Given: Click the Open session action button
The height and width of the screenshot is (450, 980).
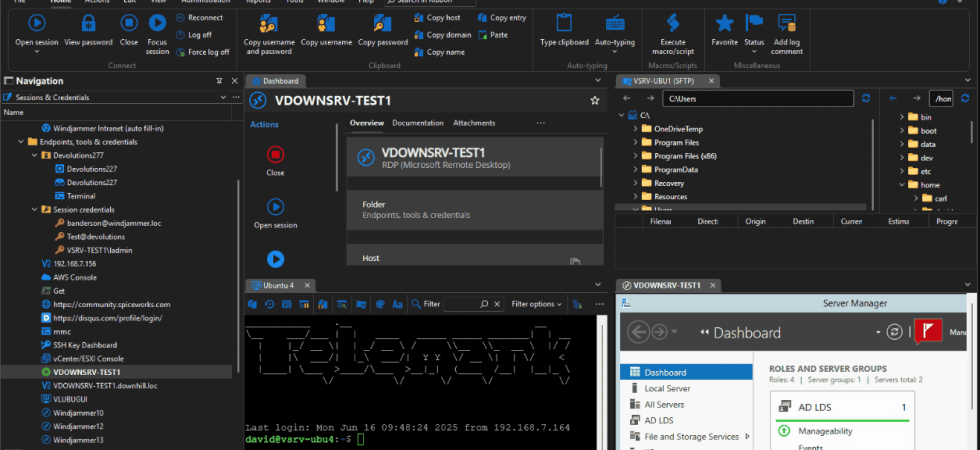Looking at the screenshot, I should [x=275, y=214].
